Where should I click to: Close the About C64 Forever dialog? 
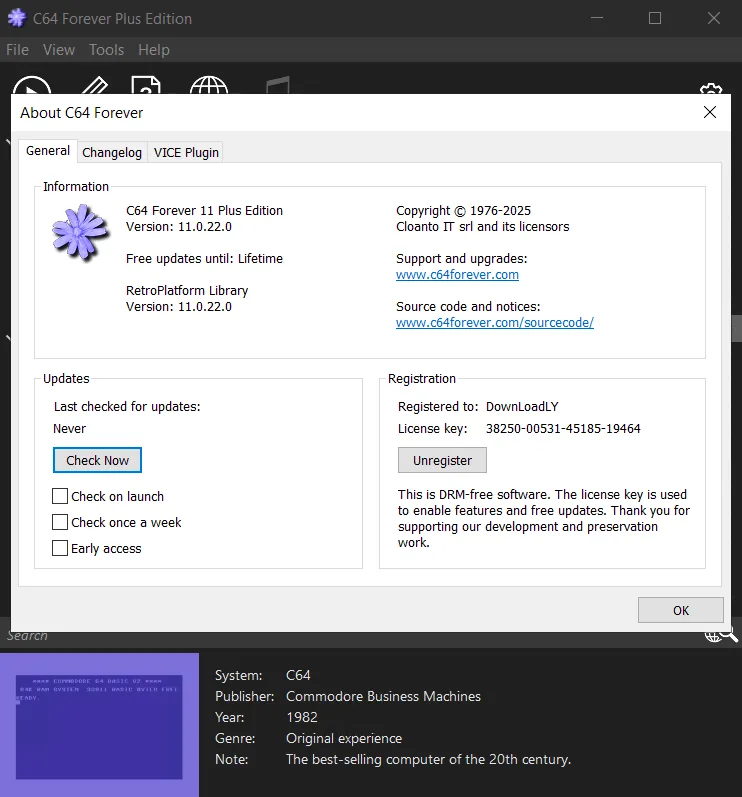(x=710, y=112)
